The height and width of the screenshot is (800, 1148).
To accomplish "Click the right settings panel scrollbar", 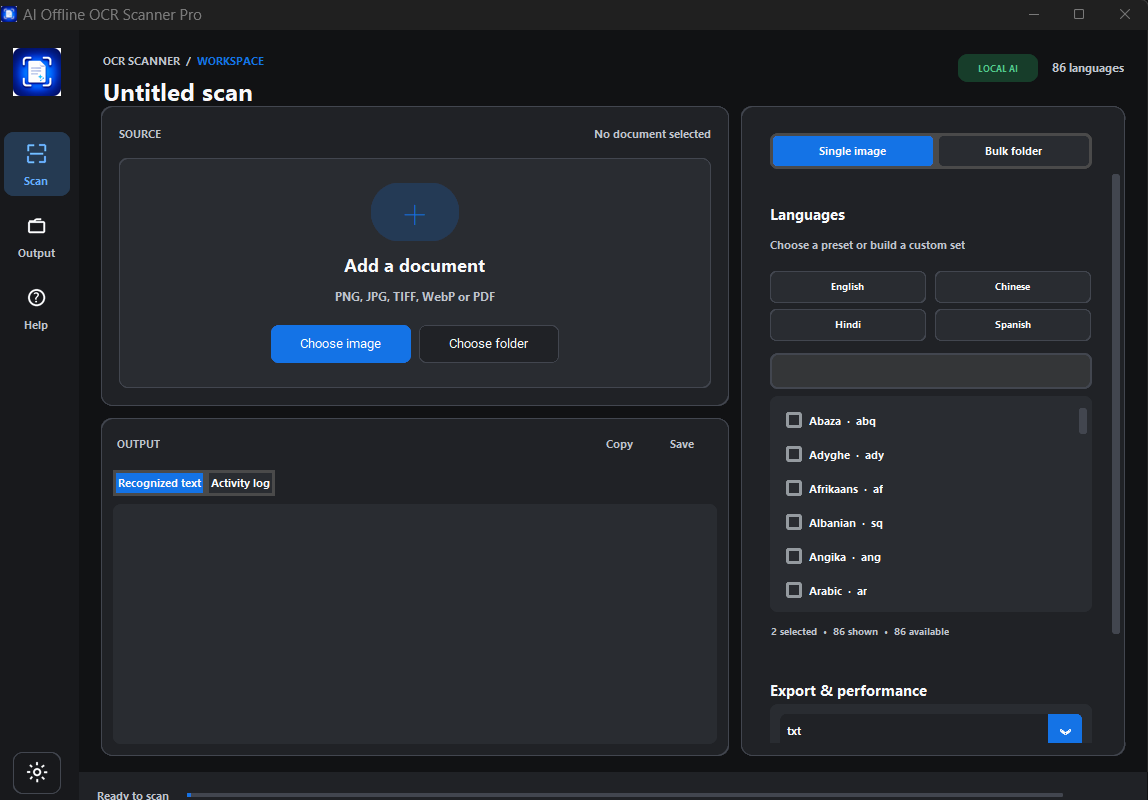I will point(1116,404).
